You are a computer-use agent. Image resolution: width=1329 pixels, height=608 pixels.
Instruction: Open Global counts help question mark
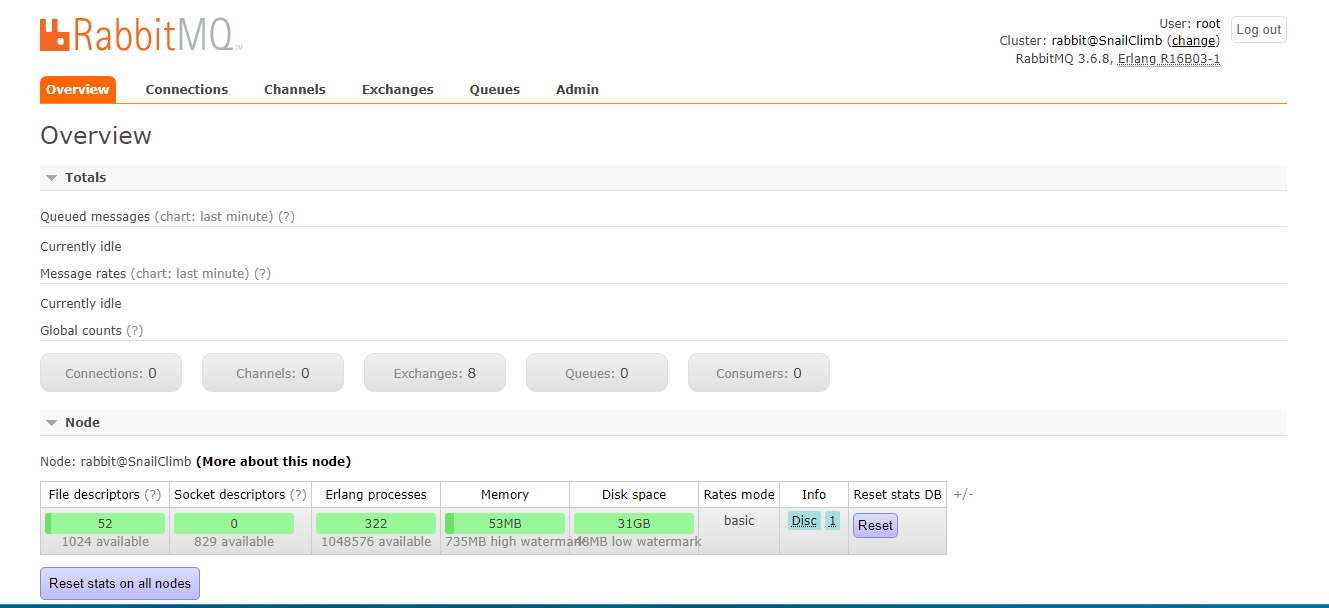pyautogui.click(x=135, y=331)
